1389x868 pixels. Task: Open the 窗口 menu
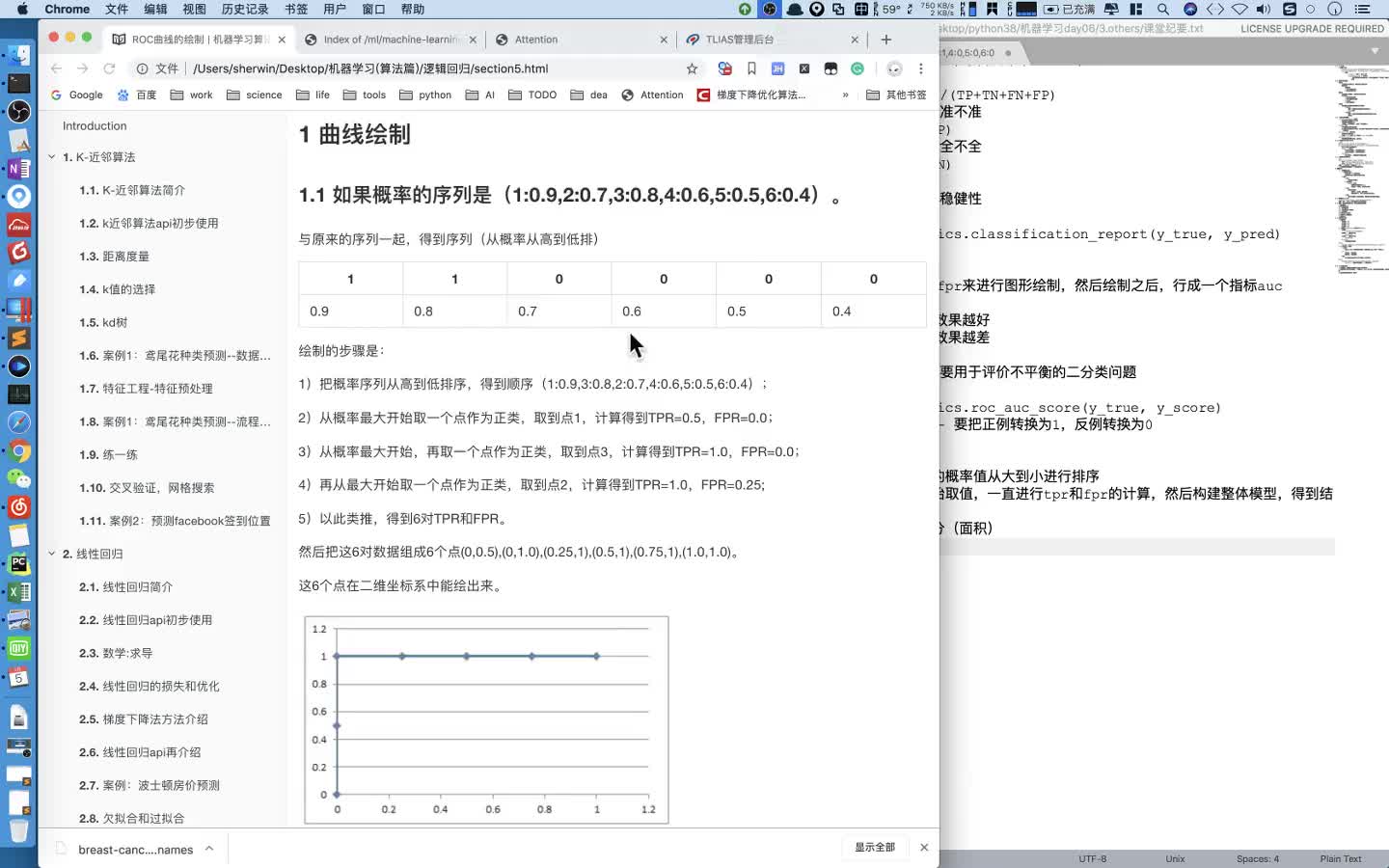(373, 9)
